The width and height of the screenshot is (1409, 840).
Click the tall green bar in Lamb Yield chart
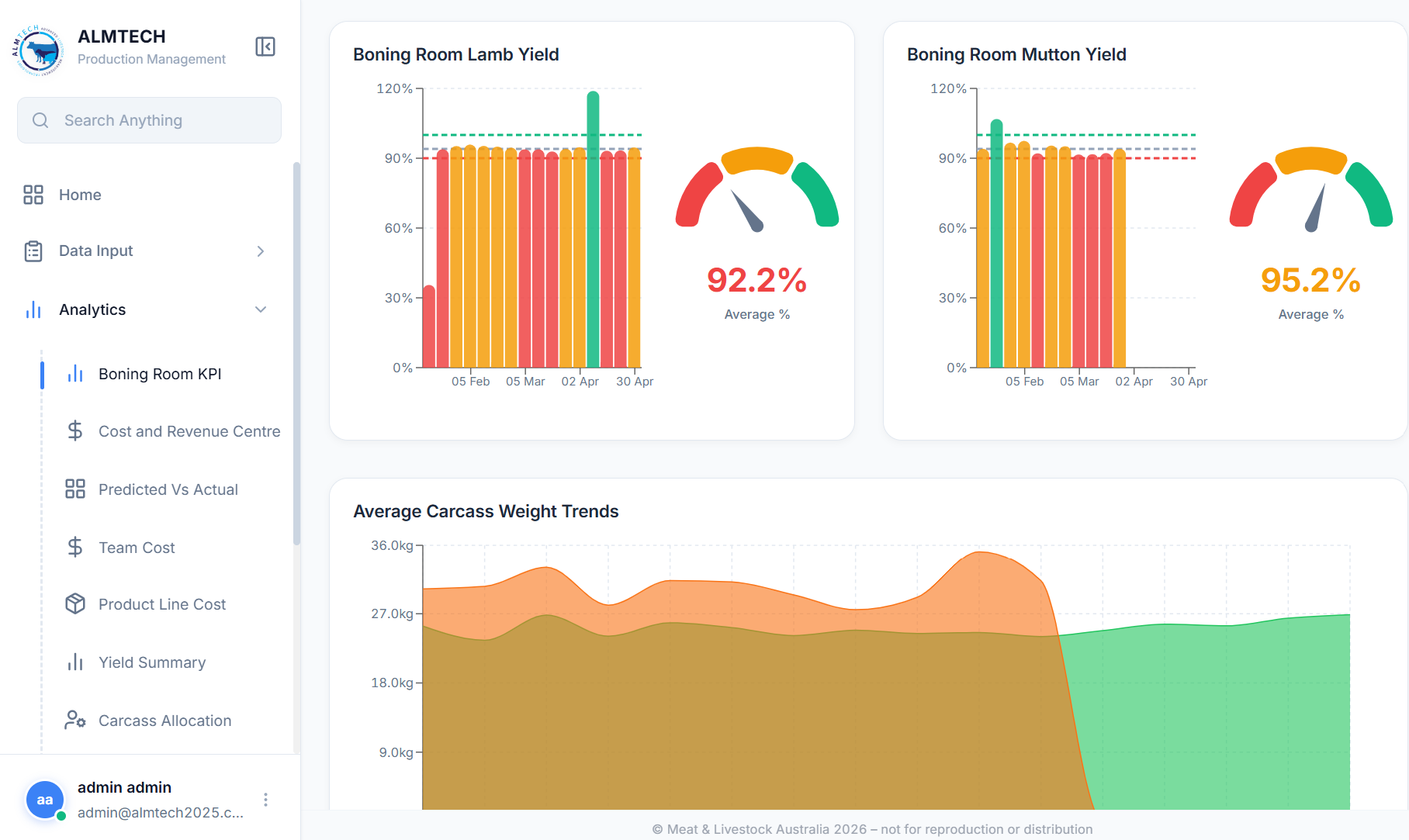(x=593, y=230)
